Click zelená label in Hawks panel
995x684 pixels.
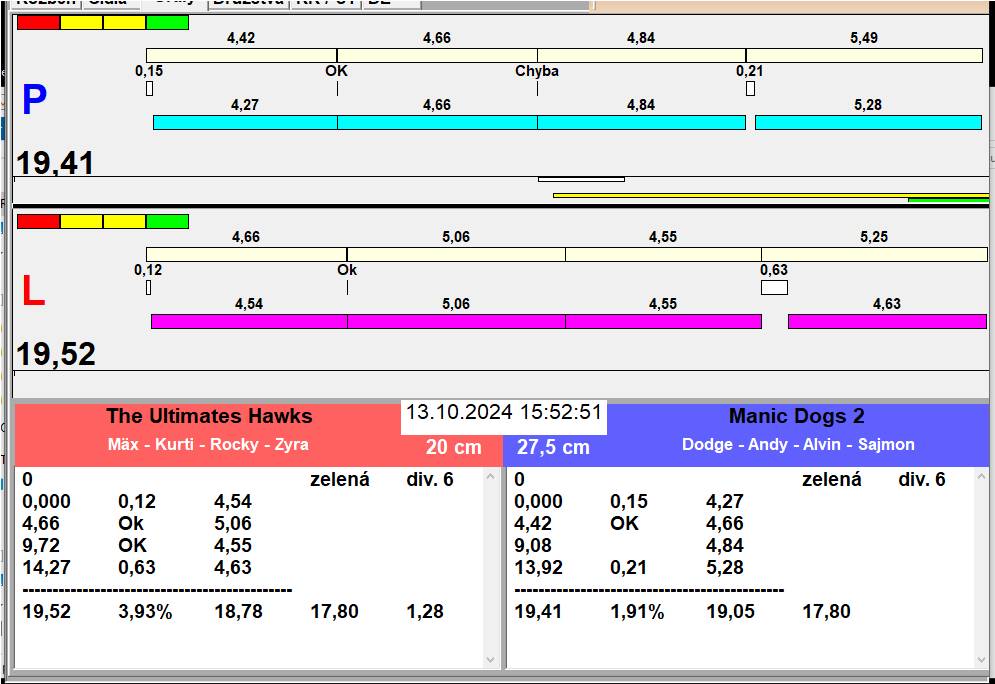coord(339,480)
